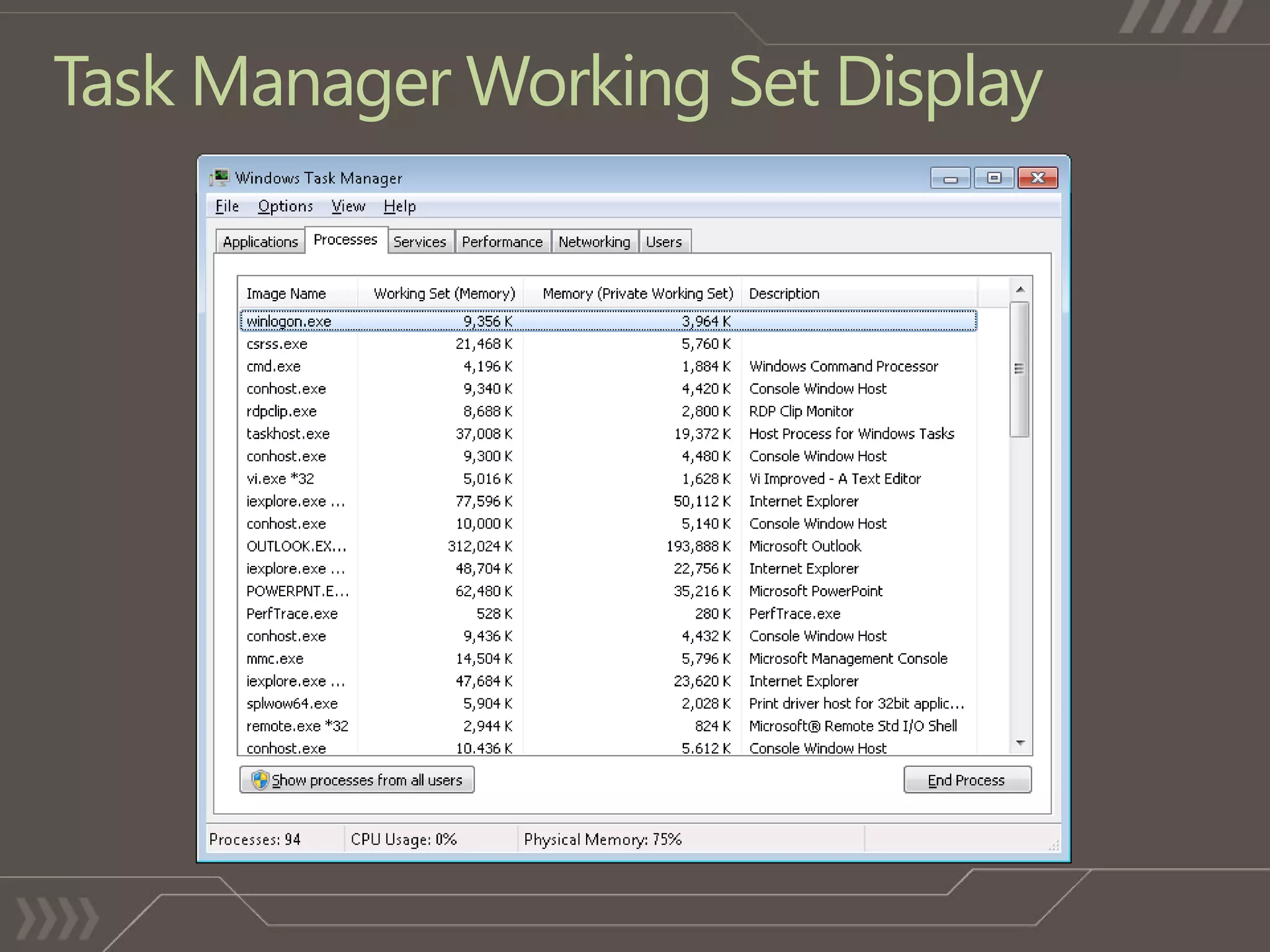1270x952 pixels.
Task: Click the 193,888 K private working set value
Action: coord(698,546)
